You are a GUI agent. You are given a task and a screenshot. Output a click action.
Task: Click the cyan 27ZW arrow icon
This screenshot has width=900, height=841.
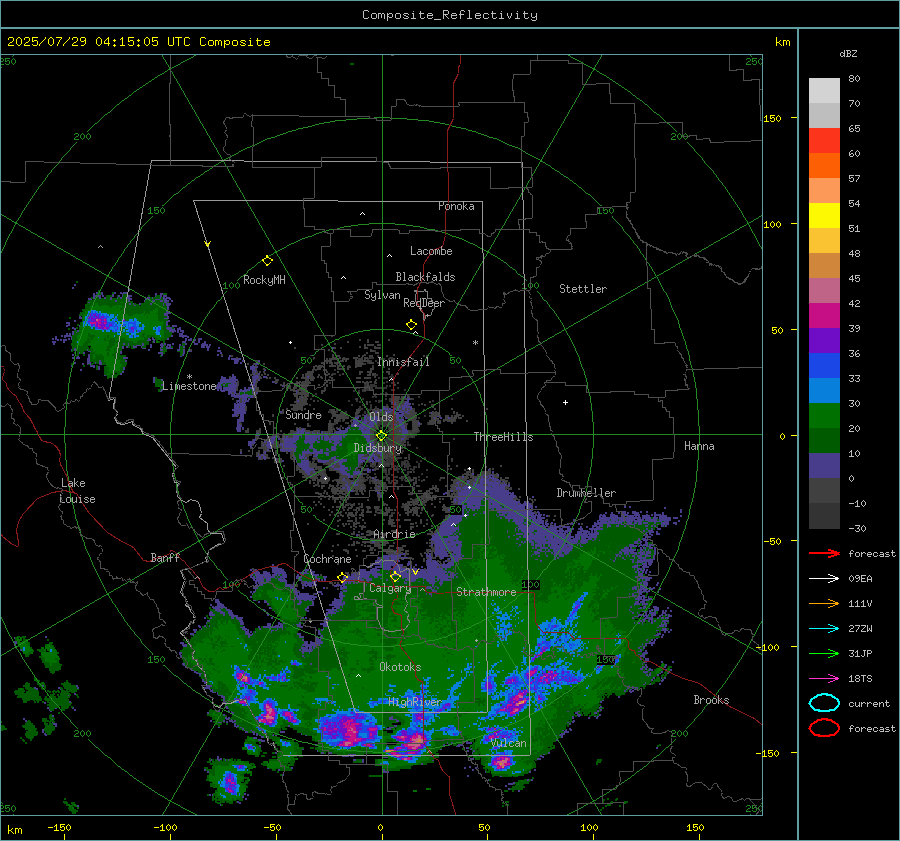824,629
